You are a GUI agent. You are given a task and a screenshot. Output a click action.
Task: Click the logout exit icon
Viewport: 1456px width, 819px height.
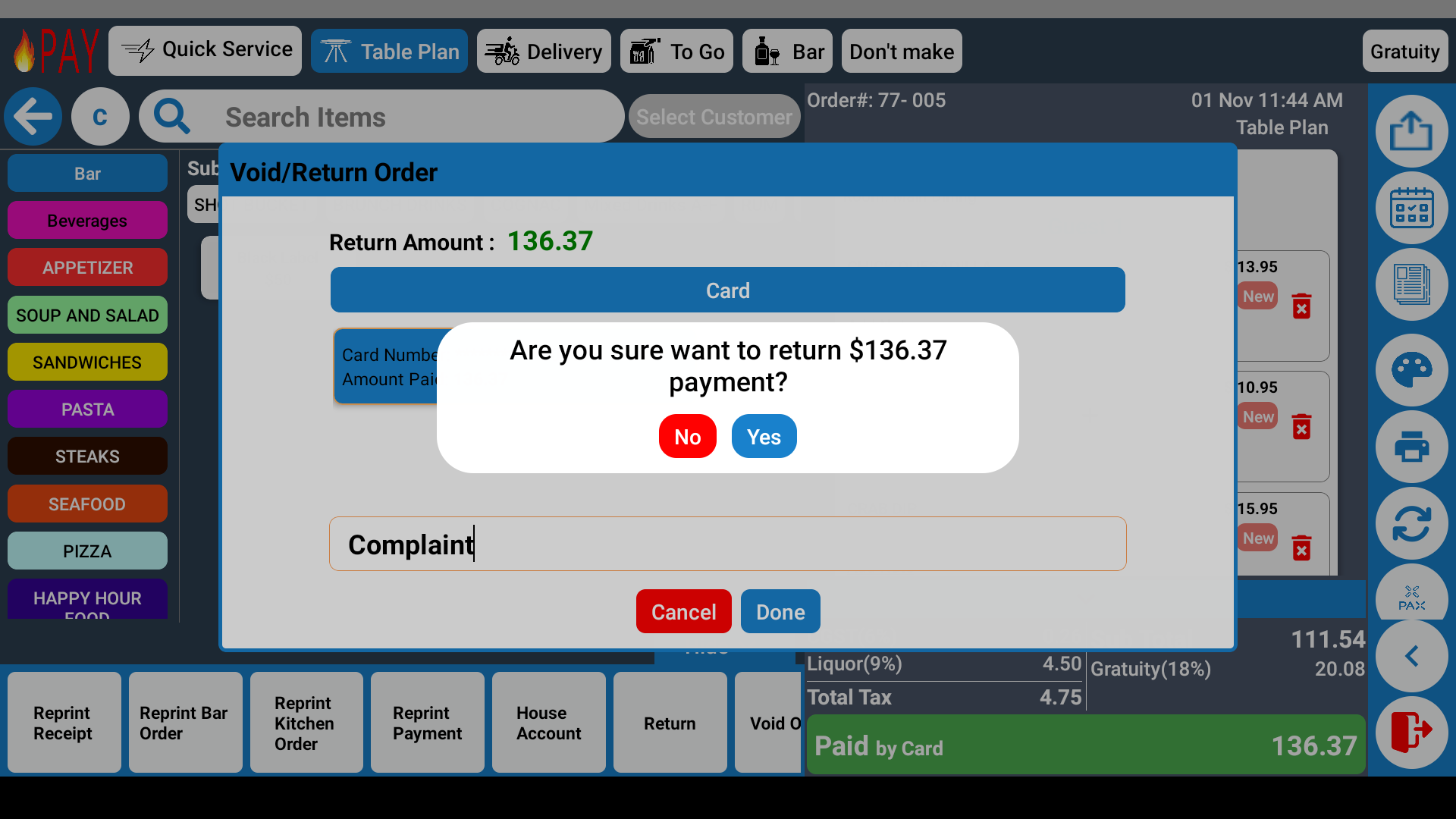pyautogui.click(x=1411, y=732)
